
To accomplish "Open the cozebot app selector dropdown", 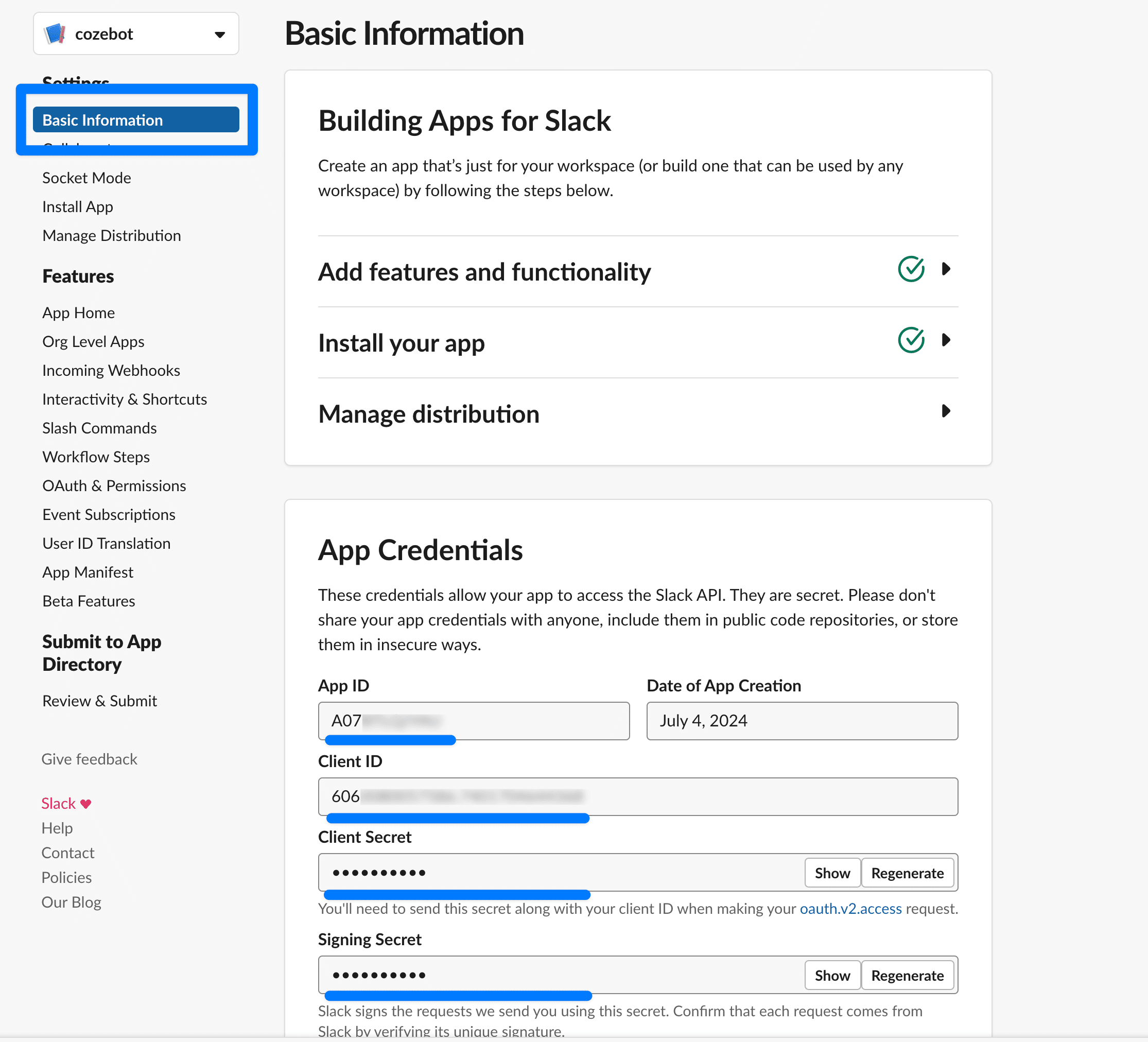I will click(219, 34).
